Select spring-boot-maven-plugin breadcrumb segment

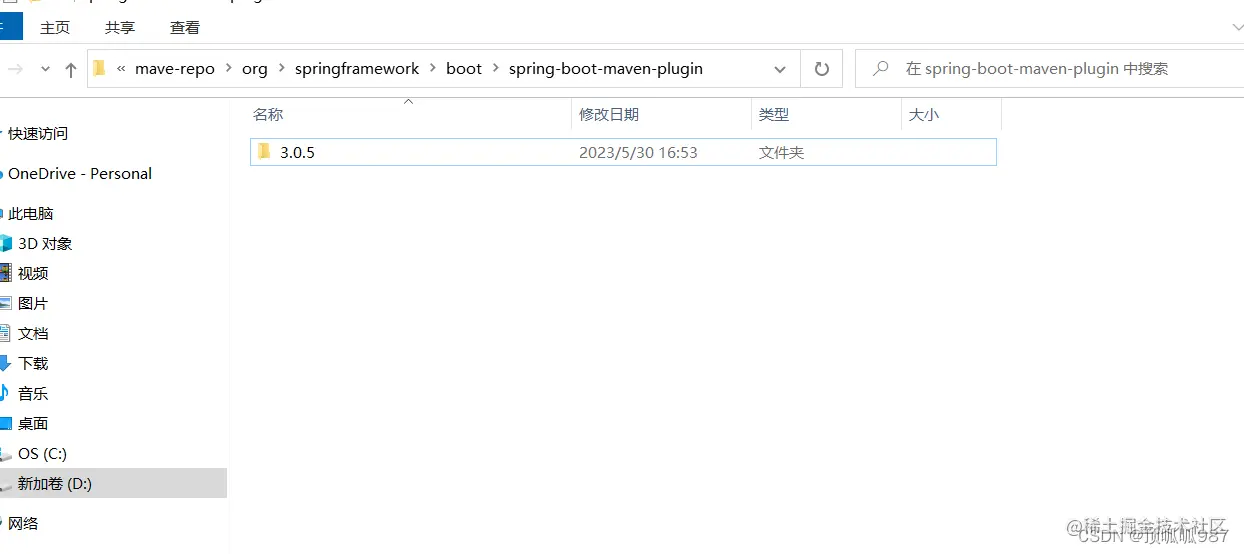(x=606, y=69)
